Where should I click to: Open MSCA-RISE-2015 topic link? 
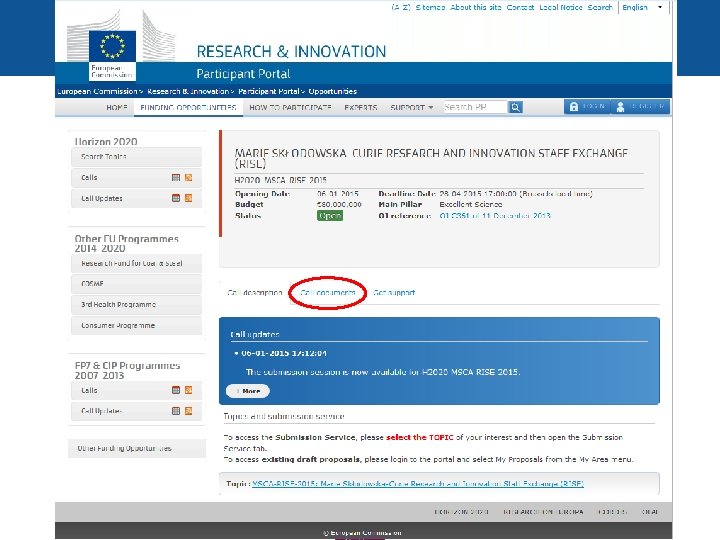point(418,484)
